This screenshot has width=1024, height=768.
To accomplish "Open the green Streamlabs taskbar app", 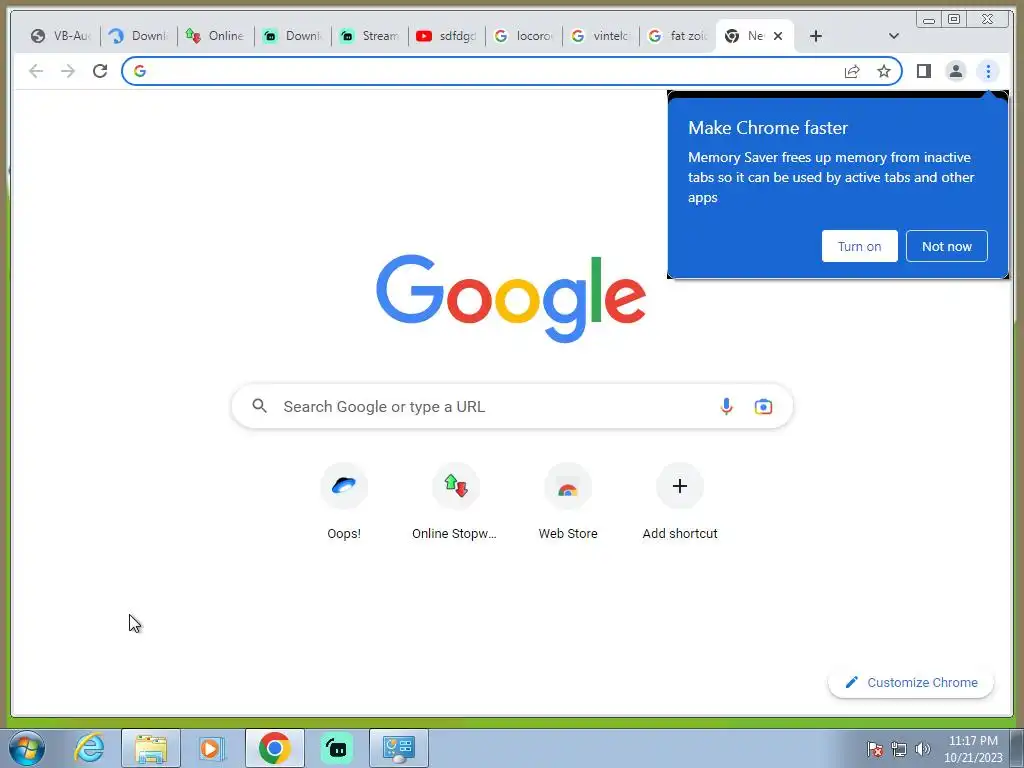I will (337, 748).
